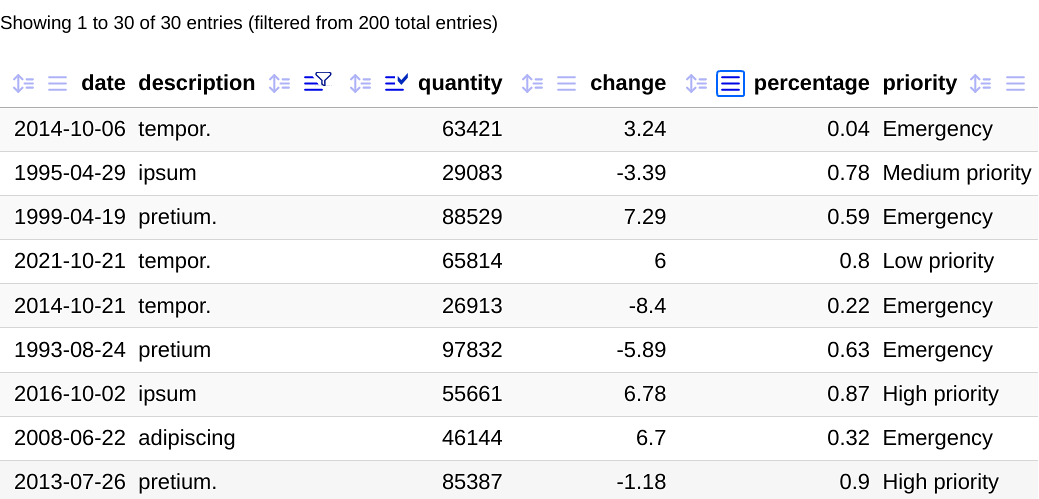Click the quantity cell showing 97832

tap(472, 350)
